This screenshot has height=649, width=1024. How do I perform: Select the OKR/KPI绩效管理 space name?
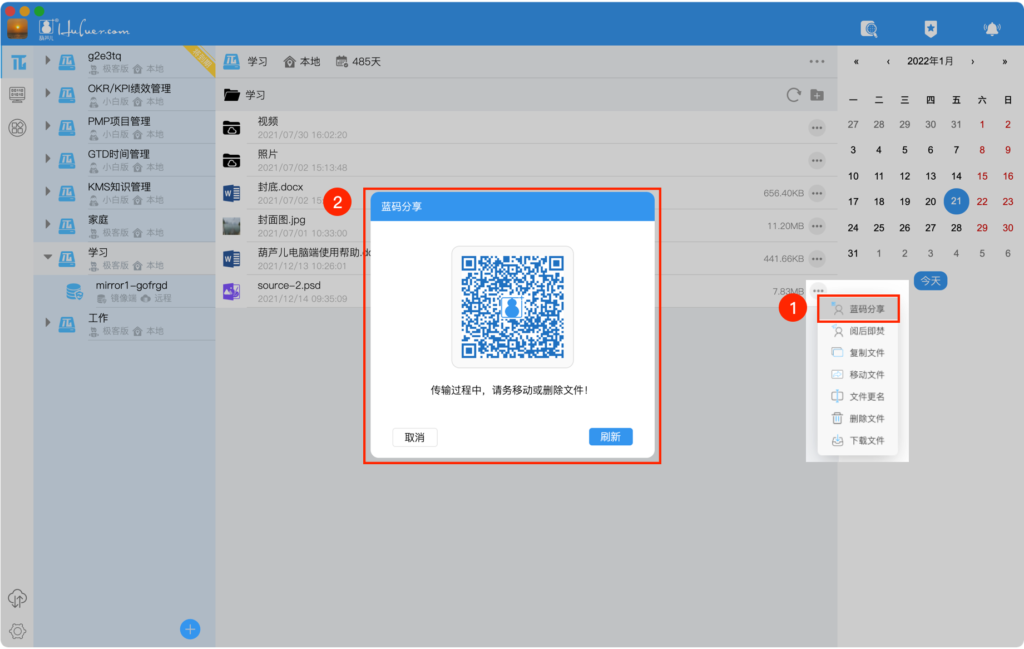click(129, 89)
